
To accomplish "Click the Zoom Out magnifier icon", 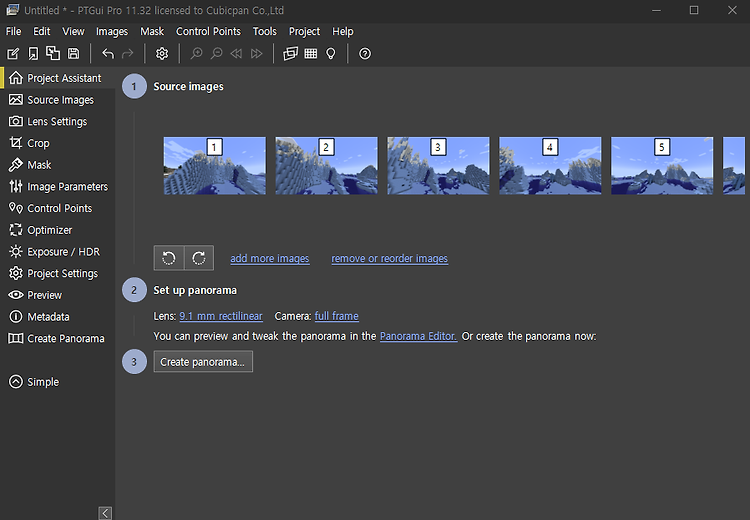I will click(x=217, y=54).
